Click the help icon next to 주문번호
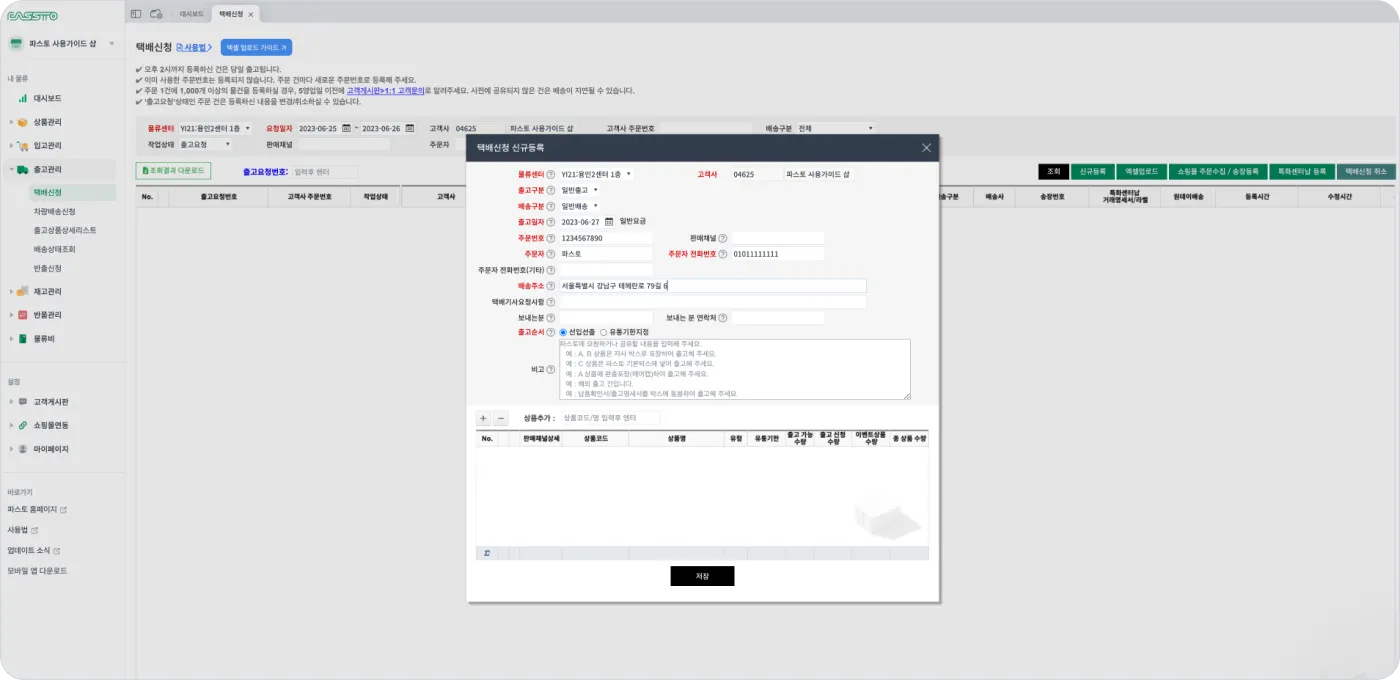This screenshot has height=680, width=1400. click(550, 238)
